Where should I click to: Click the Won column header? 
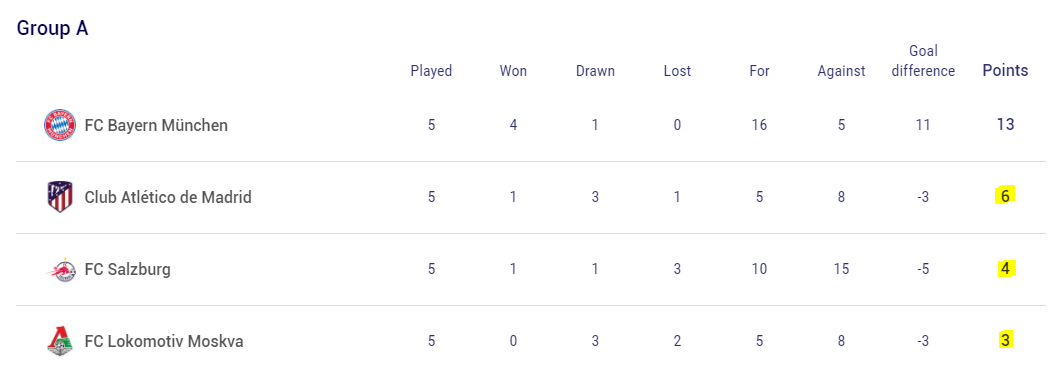pyautogui.click(x=513, y=71)
